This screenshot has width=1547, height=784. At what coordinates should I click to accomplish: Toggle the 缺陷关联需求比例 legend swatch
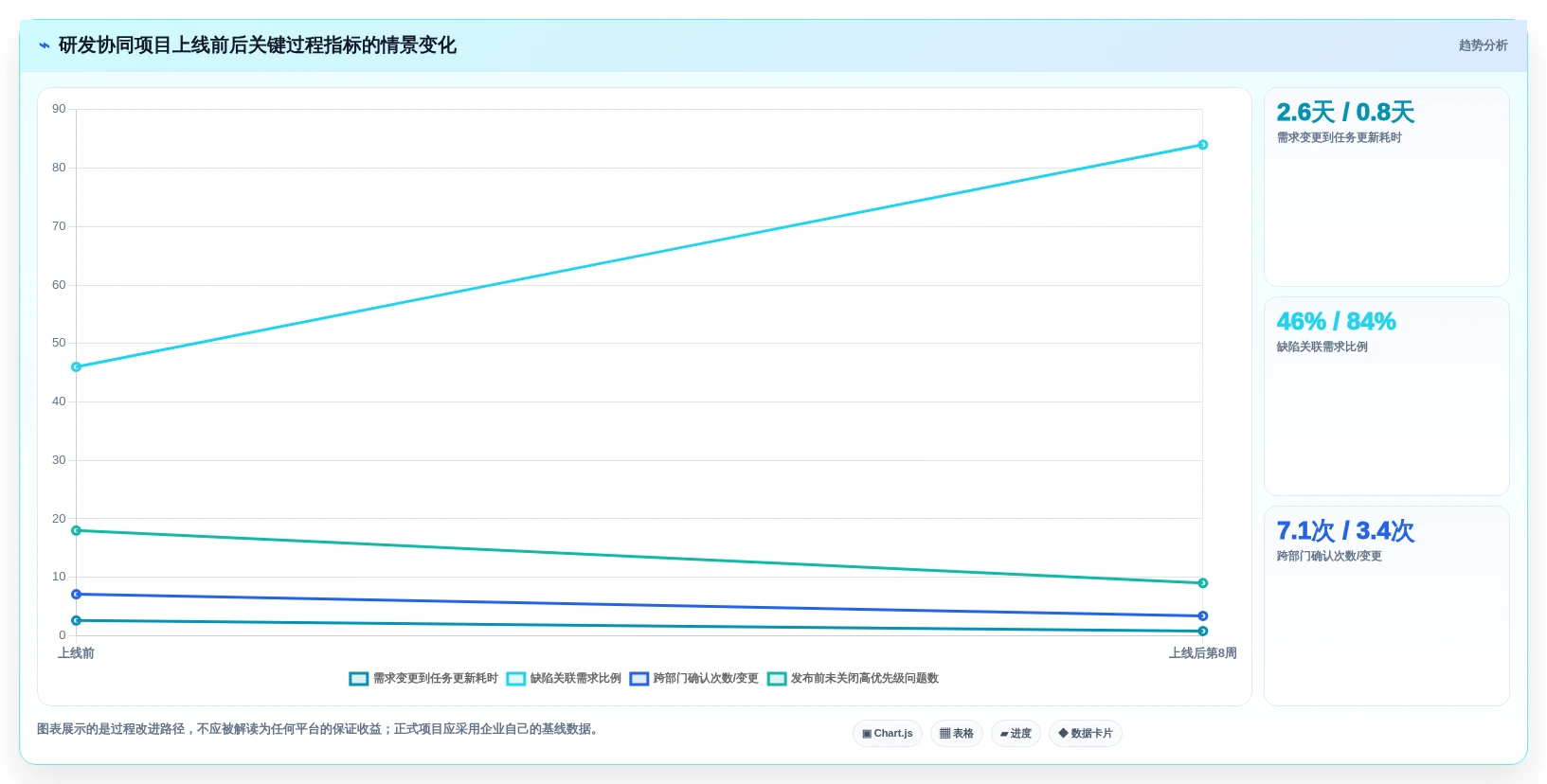click(x=516, y=678)
